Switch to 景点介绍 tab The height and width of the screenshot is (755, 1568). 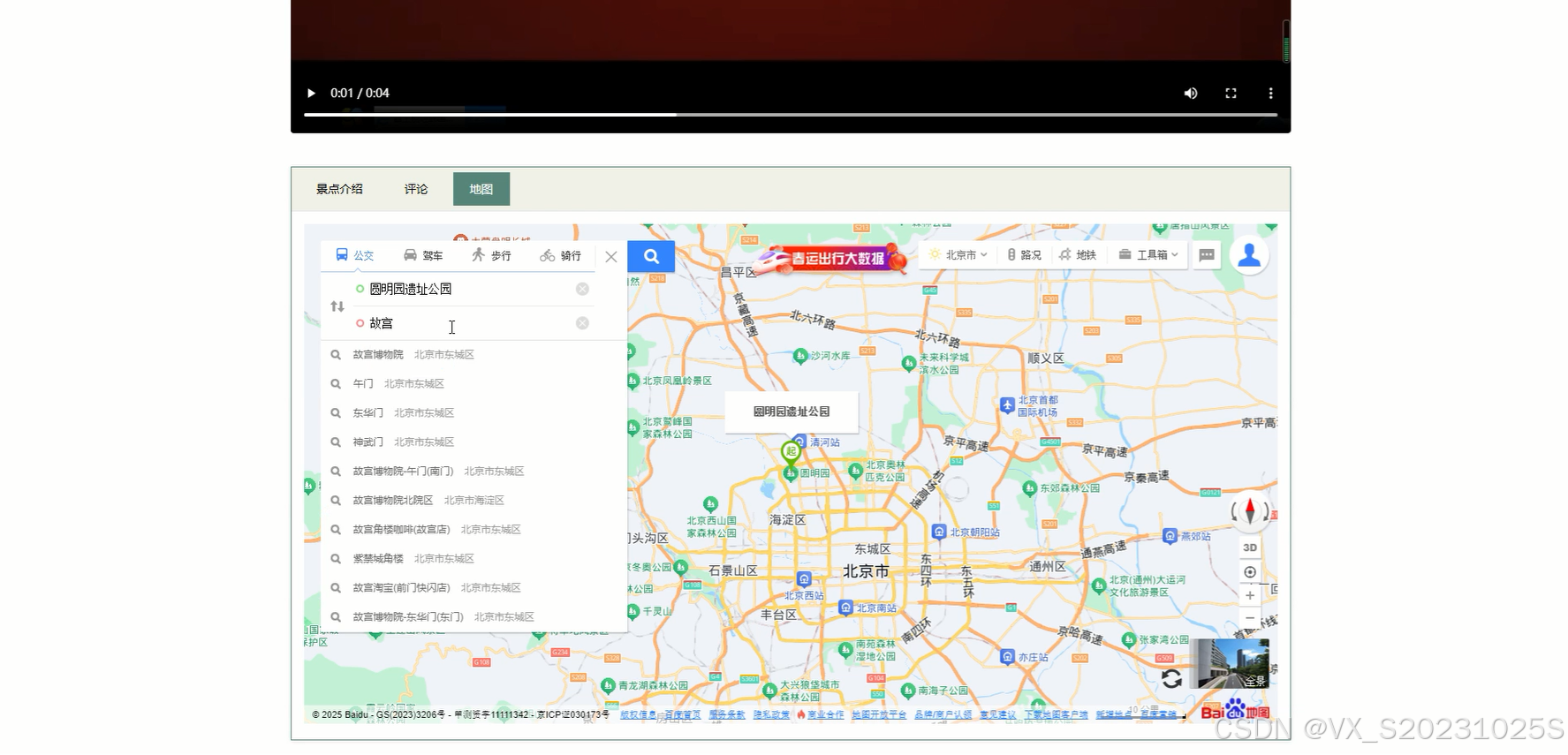click(339, 189)
